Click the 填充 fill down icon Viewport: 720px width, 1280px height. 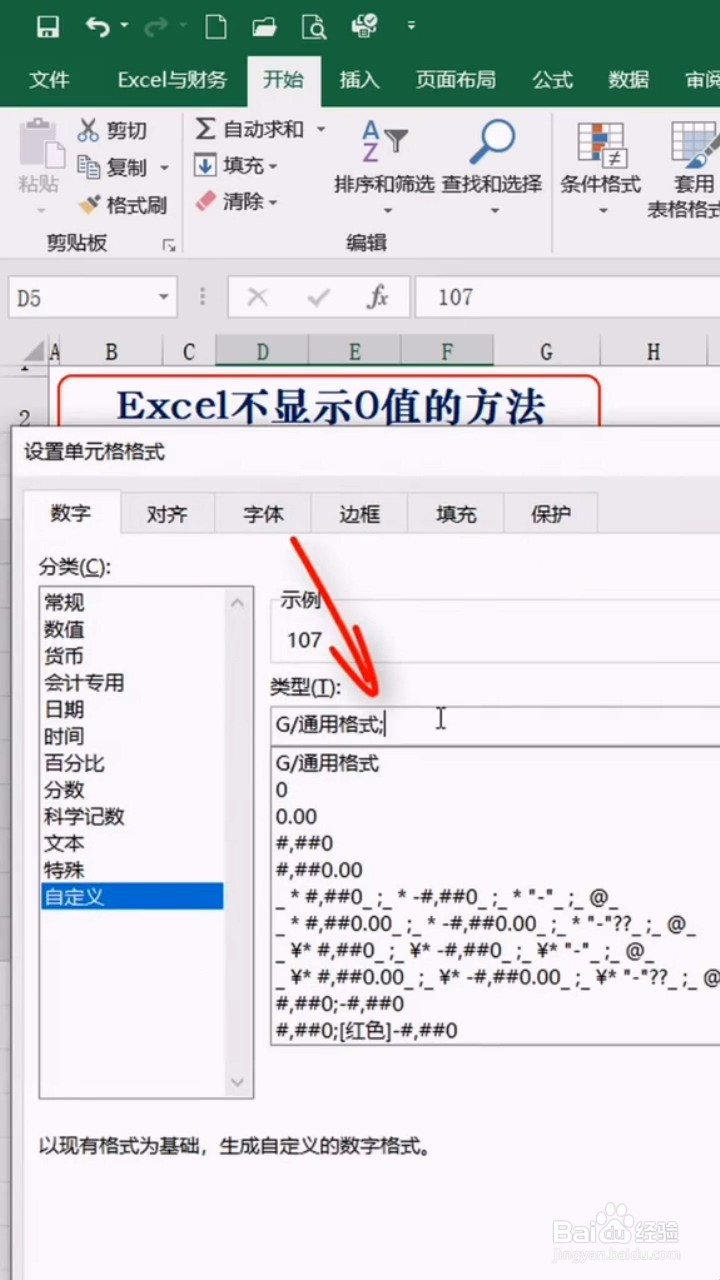pyautogui.click(x=205, y=165)
